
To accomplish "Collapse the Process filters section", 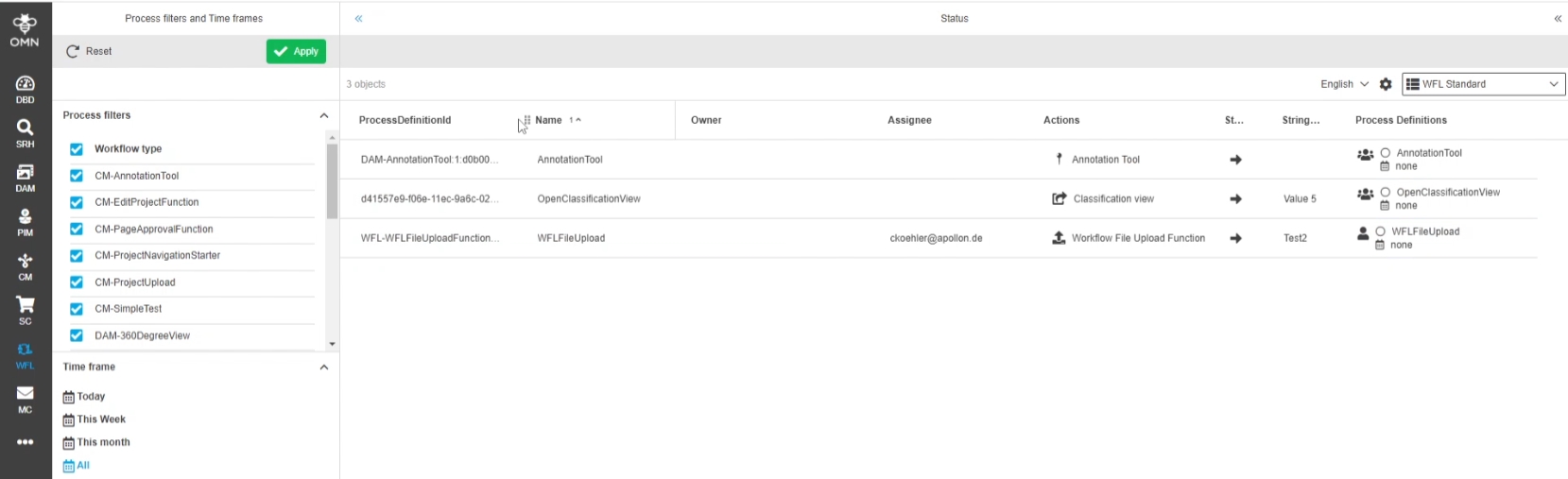I will click(x=324, y=115).
